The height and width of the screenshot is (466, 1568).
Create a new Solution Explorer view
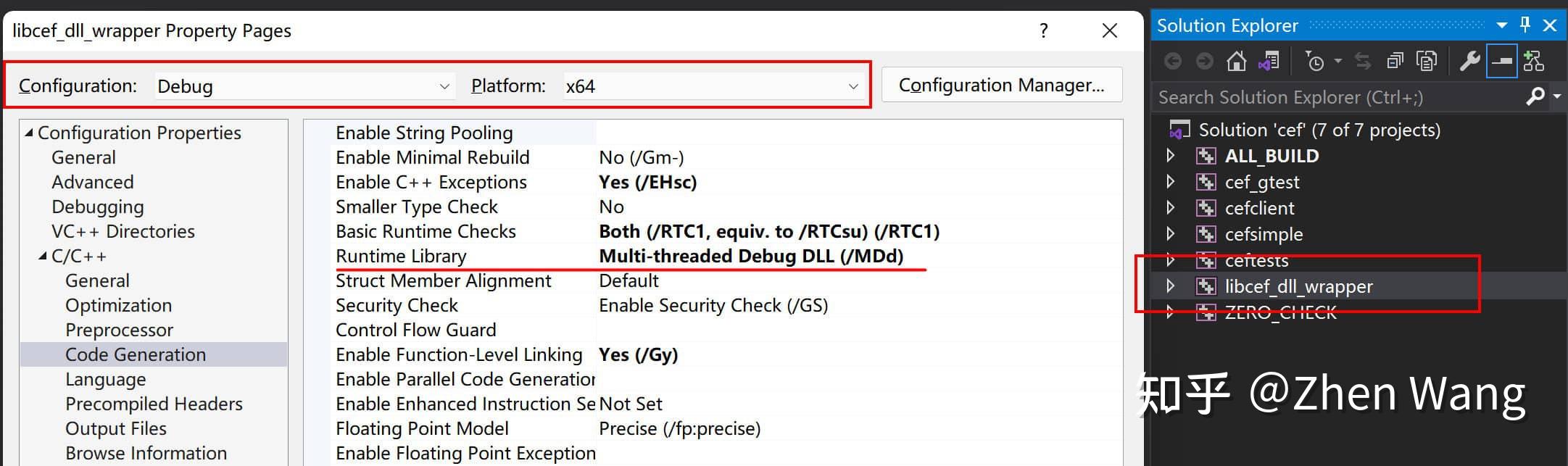click(x=1535, y=61)
